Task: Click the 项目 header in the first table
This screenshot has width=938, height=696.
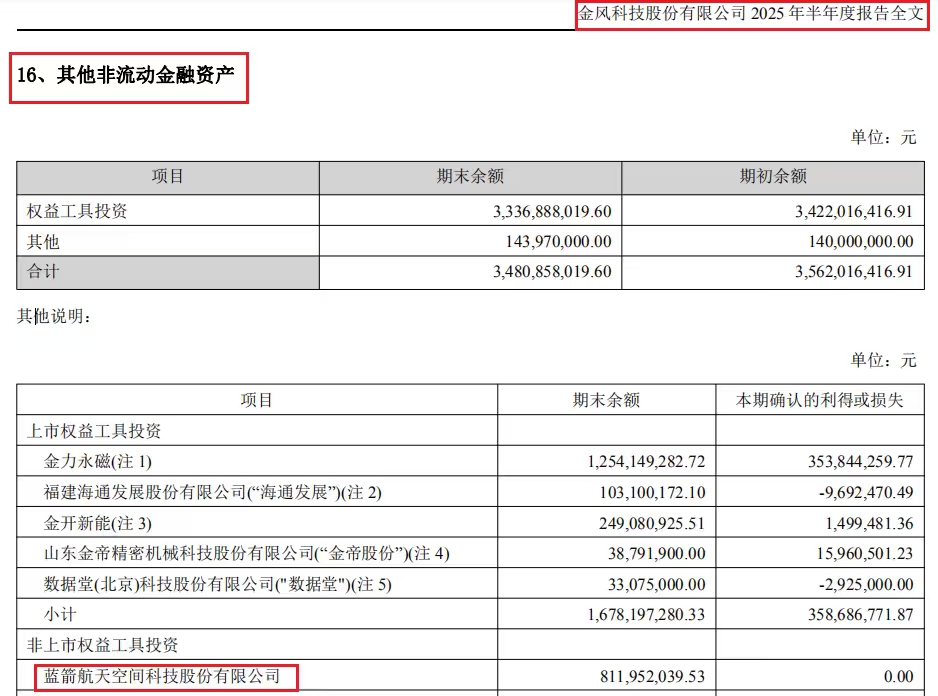Action: 168,177
